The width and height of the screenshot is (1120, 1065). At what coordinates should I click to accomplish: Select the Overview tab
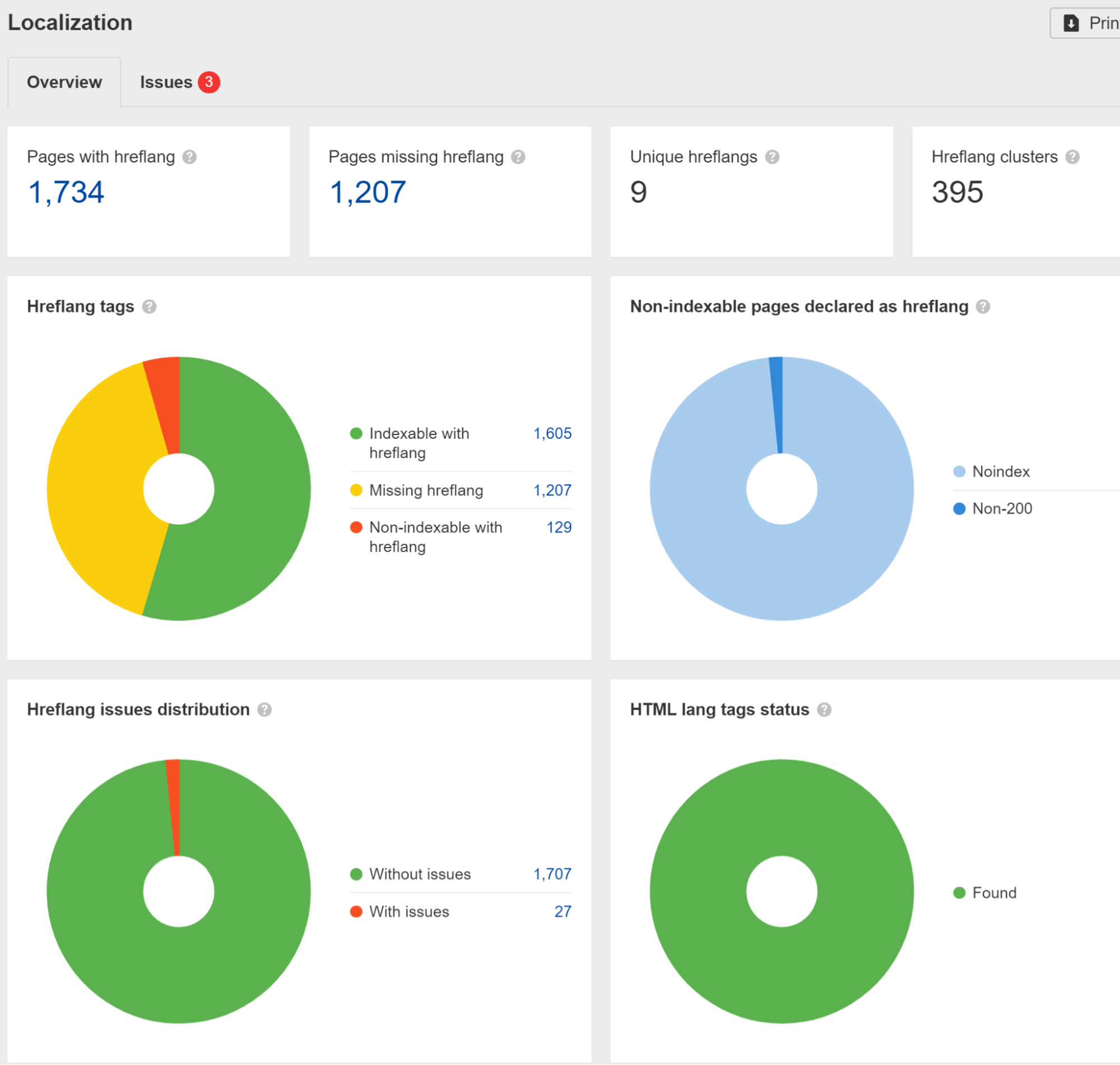(64, 82)
